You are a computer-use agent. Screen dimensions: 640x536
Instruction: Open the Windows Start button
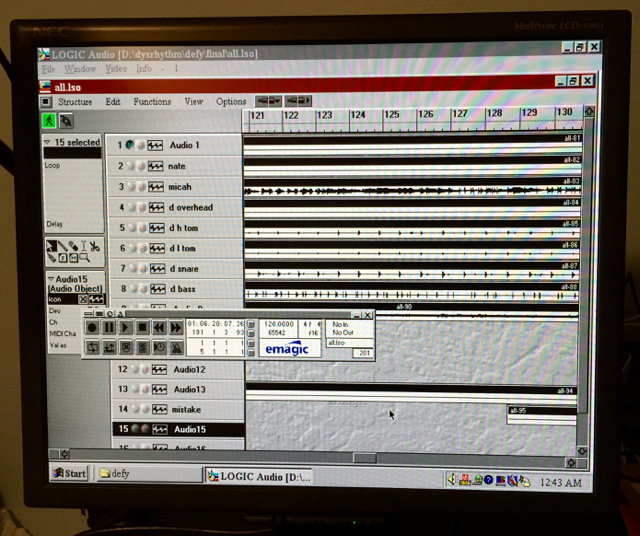(x=70, y=473)
